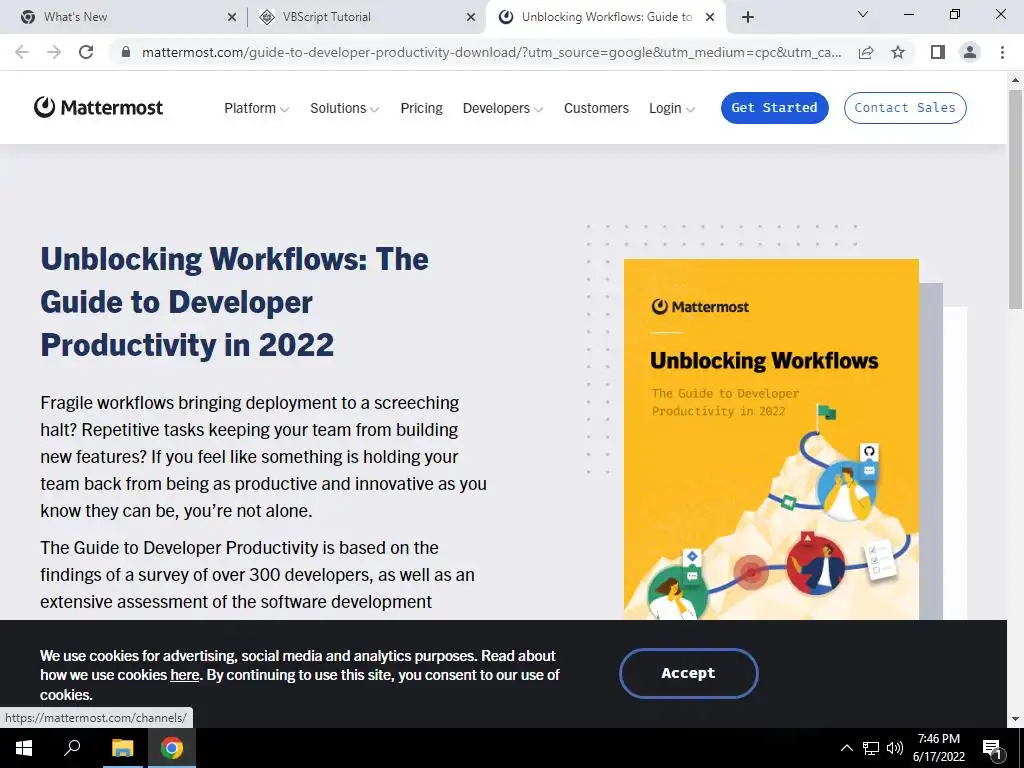This screenshot has height=768, width=1024.
Task: Open Windows taskbar search
Action: [72, 748]
